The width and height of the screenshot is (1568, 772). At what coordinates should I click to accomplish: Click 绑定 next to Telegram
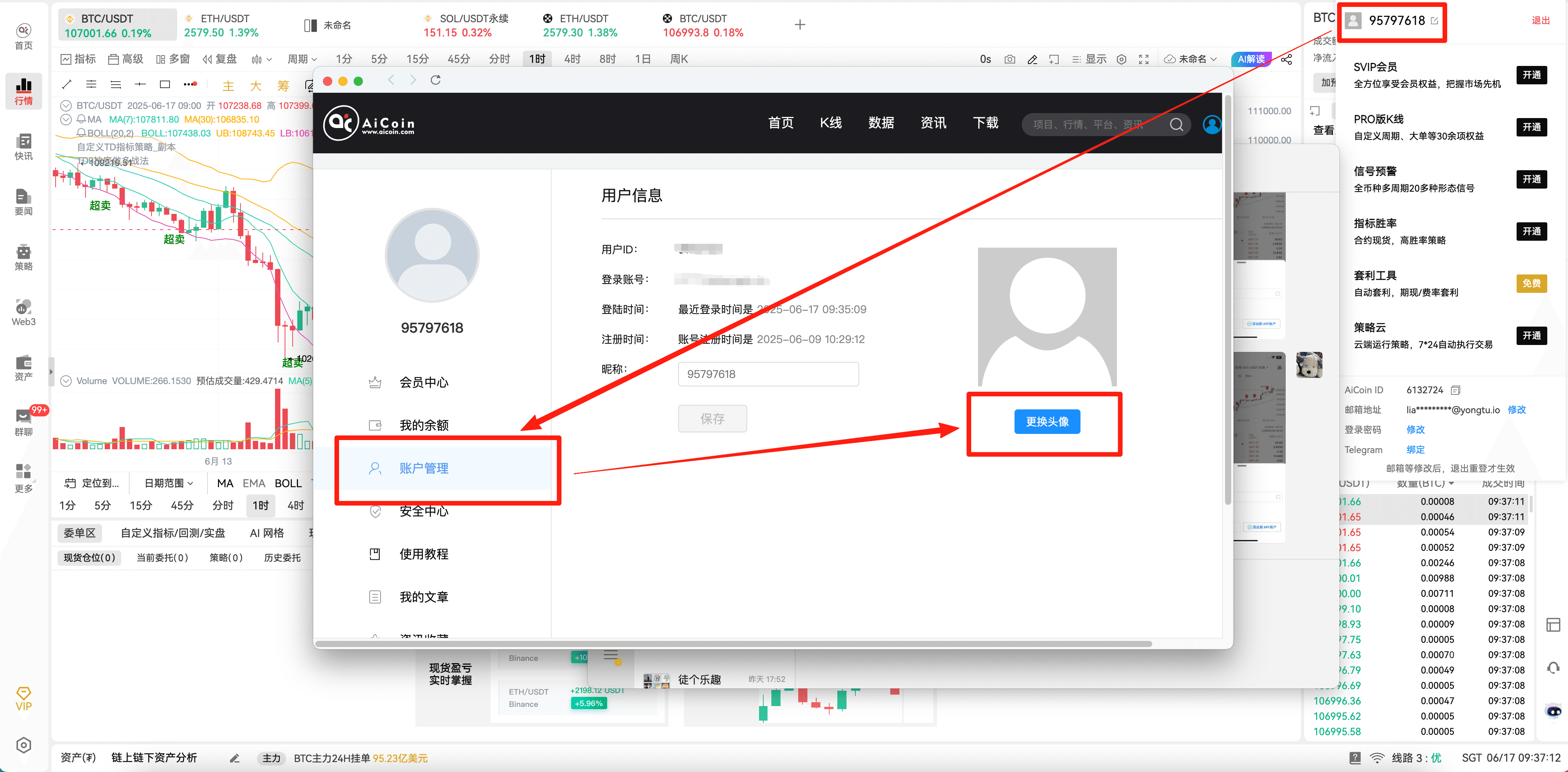tap(1415, 450)
